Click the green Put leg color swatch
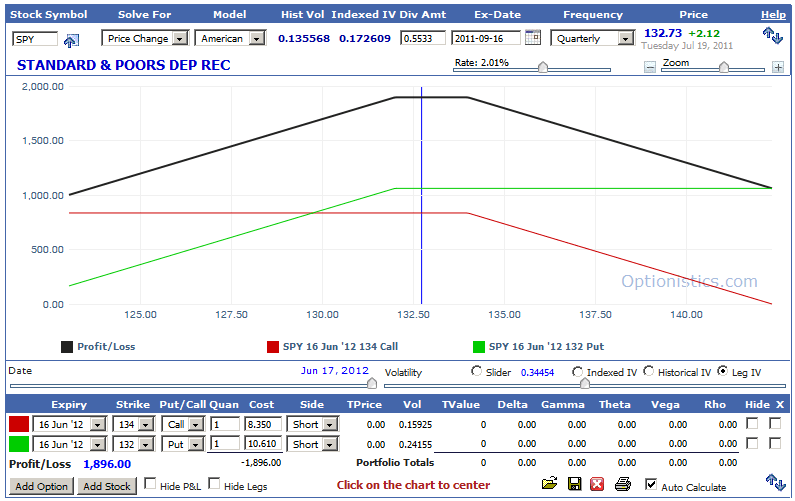The height and width of the screenshot is (501, 795). pyautogui.click(x=19, y=444)
